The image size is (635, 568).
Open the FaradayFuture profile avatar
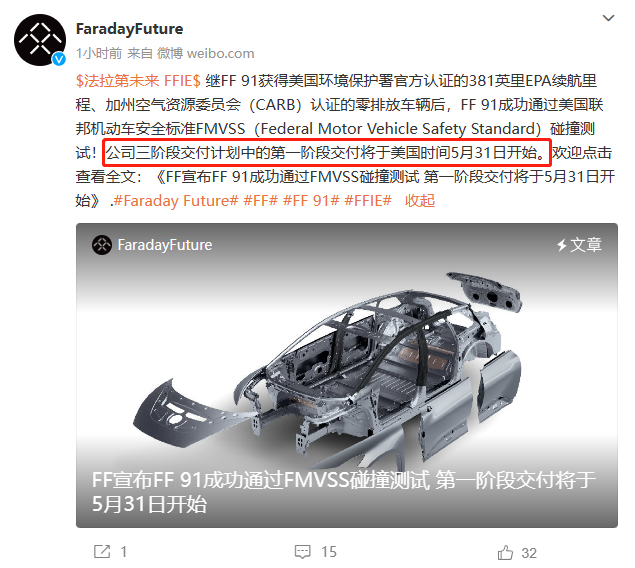coord(40,40)
